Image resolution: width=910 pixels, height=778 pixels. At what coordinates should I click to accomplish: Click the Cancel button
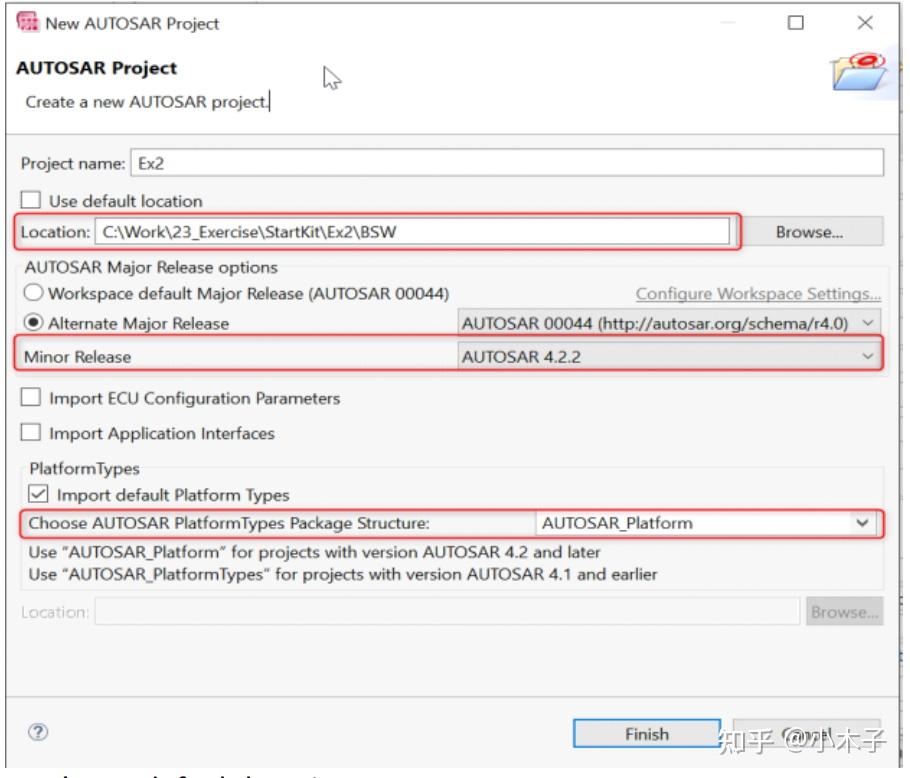[x=806, y=734]
